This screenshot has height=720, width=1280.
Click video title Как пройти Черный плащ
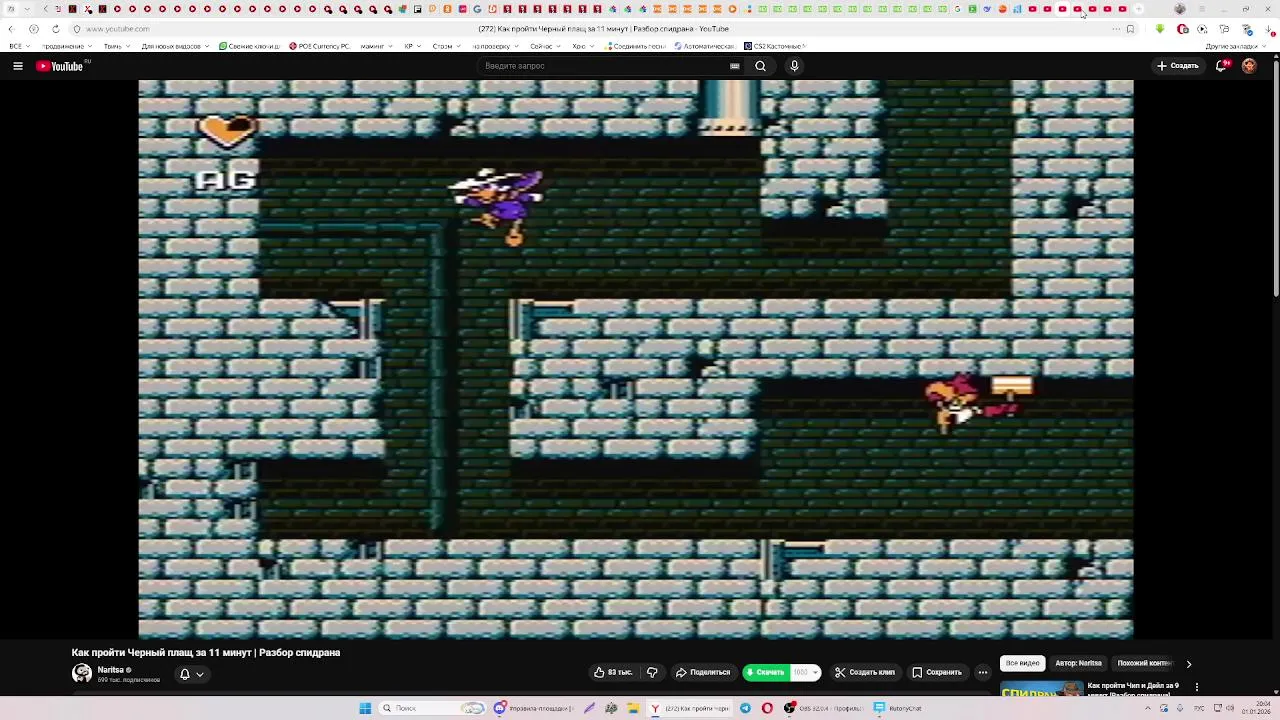click(x=206, y=652)
